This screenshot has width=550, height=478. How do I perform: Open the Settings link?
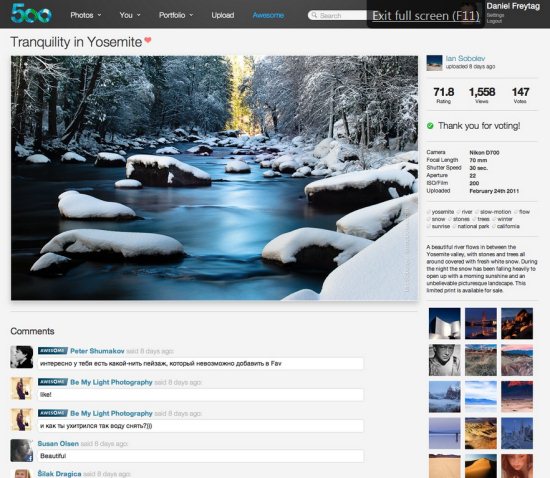[x=495, y=15]
